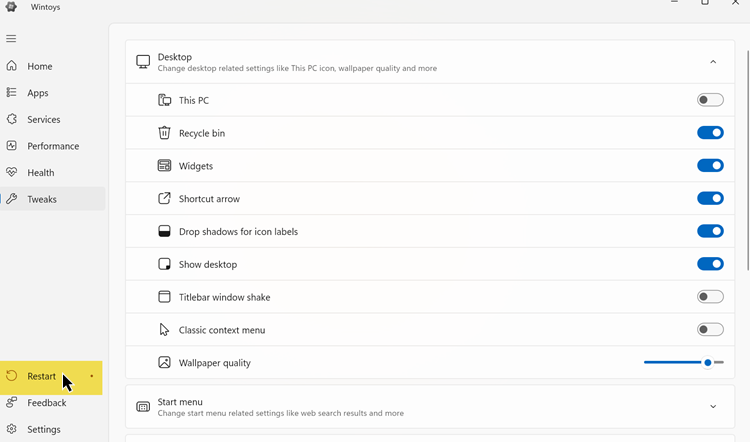Viewport: 750px width, 442px height.
Task: Open Feedback from the sidebar
Action: pos(46,403)
